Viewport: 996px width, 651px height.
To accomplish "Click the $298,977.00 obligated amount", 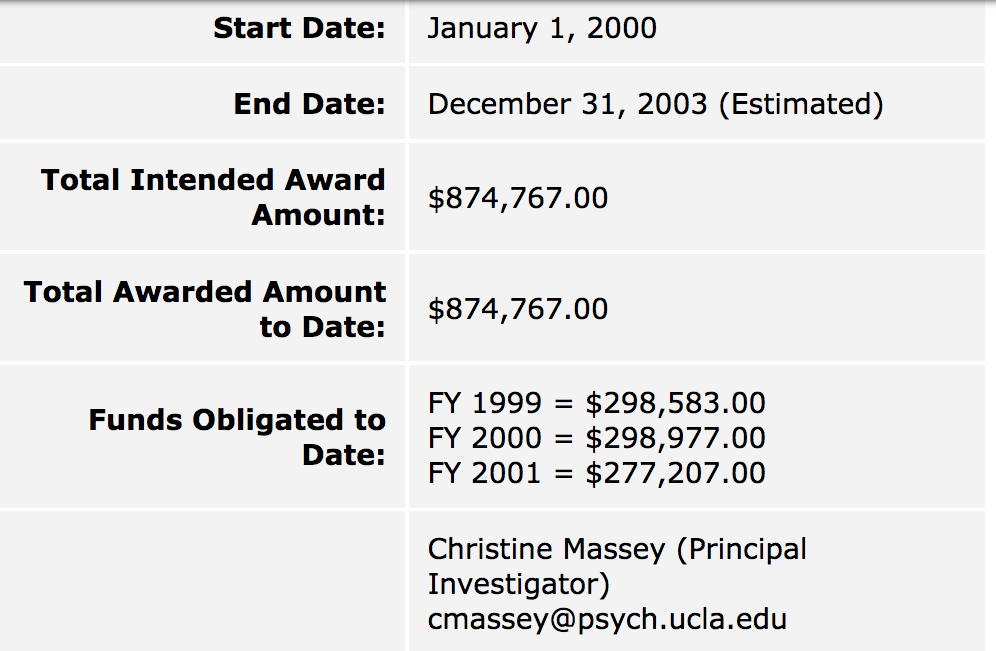I will point(676,438).
